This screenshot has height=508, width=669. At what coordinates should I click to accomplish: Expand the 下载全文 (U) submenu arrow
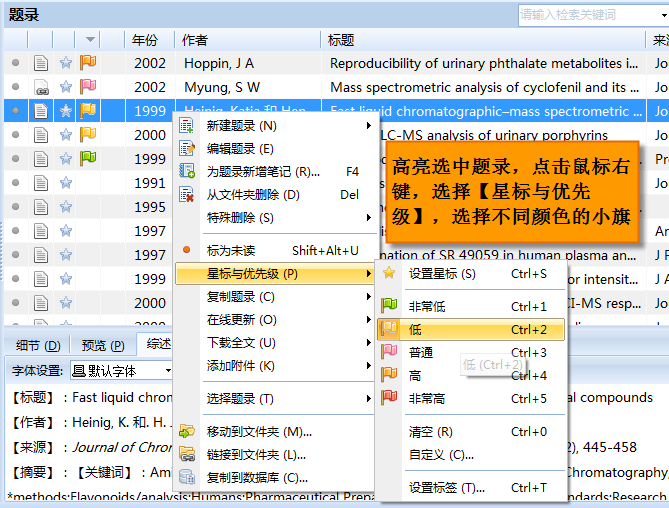[x=369, y=343]
